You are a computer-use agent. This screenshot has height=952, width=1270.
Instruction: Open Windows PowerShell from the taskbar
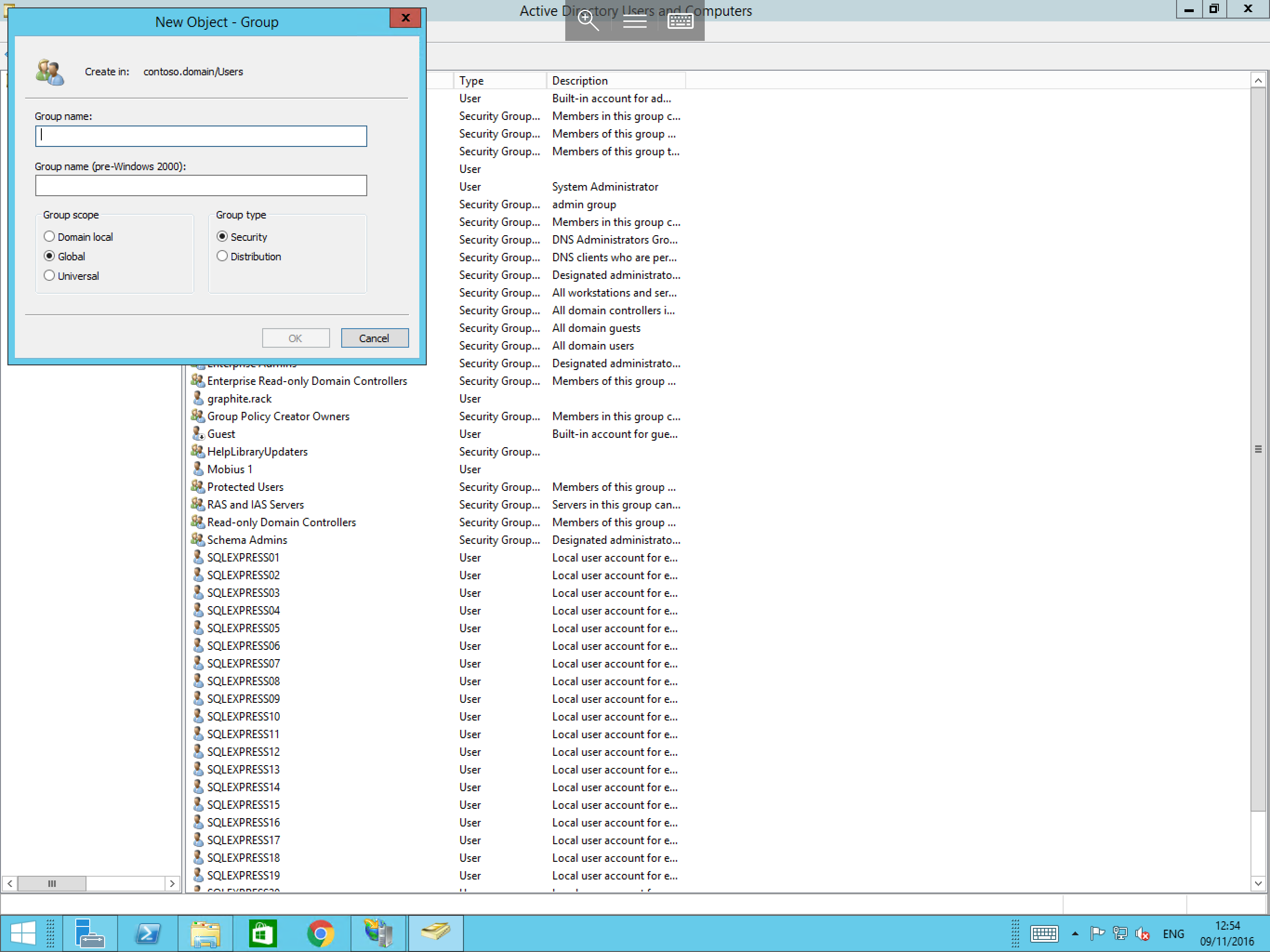coord(147,933)
